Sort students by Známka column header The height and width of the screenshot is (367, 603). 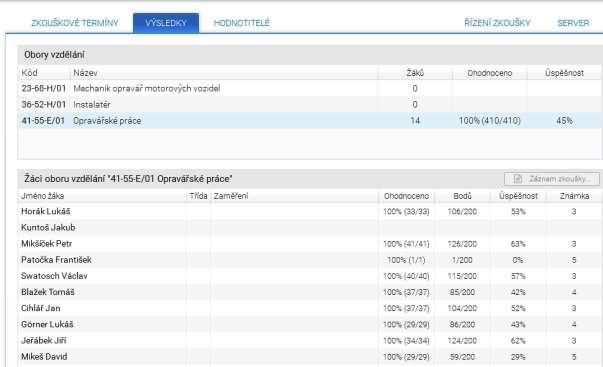pos(574,196)
